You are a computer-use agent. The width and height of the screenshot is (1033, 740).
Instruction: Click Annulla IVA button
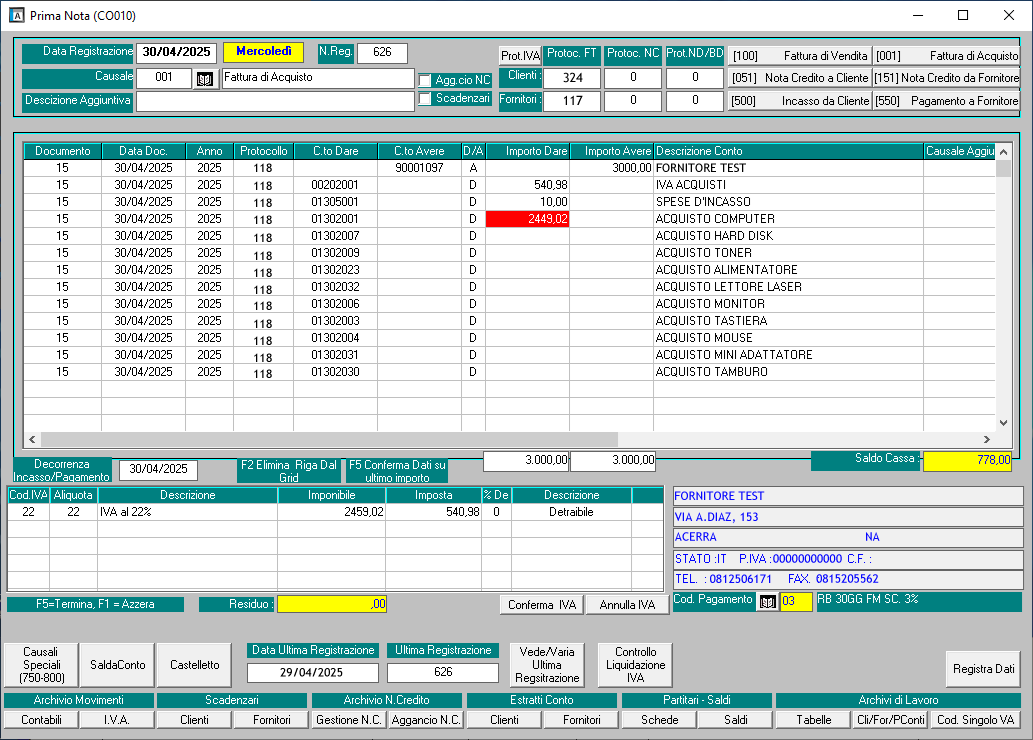click(x=627, y=605)
